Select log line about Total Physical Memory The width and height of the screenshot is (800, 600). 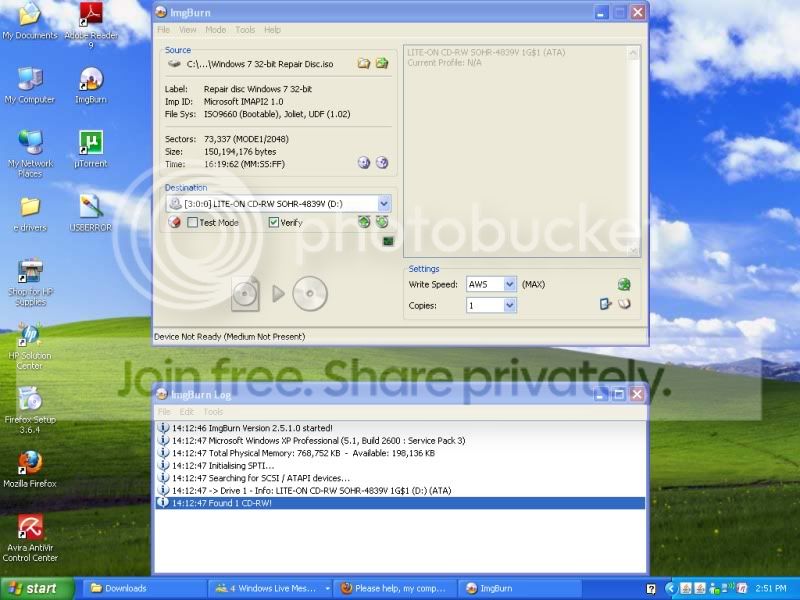click(x=400, y=453)
